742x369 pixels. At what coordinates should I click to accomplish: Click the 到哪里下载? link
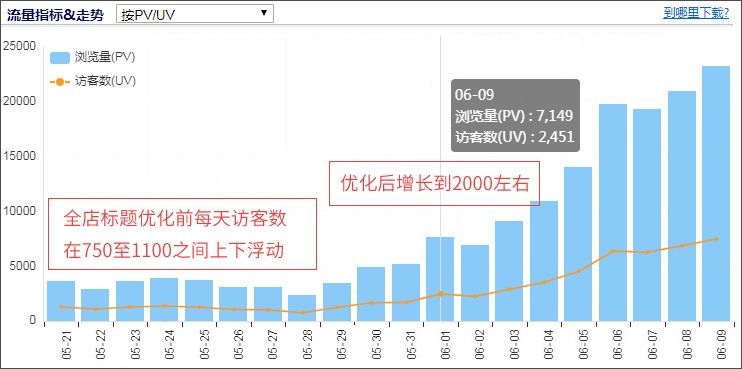[x=696, y=13]
